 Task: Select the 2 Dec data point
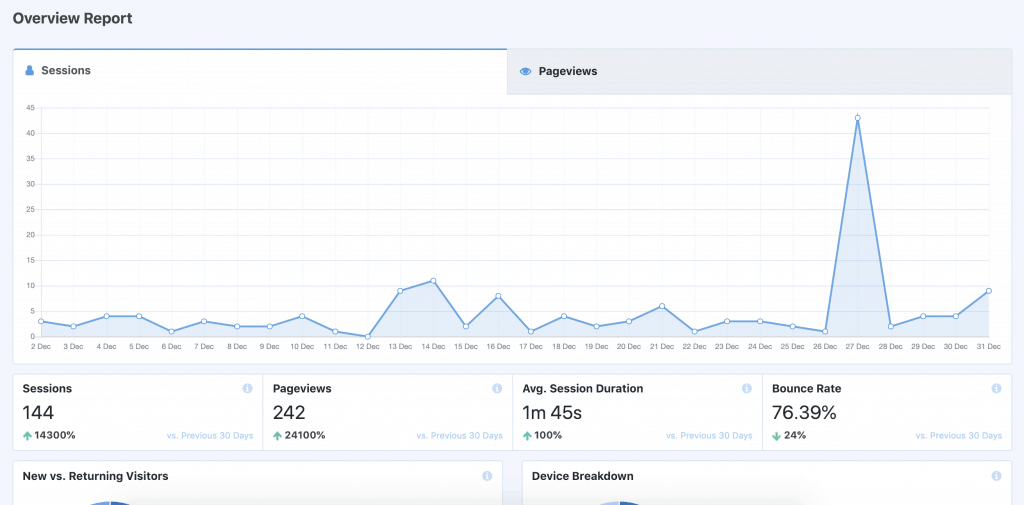point(41,321)
